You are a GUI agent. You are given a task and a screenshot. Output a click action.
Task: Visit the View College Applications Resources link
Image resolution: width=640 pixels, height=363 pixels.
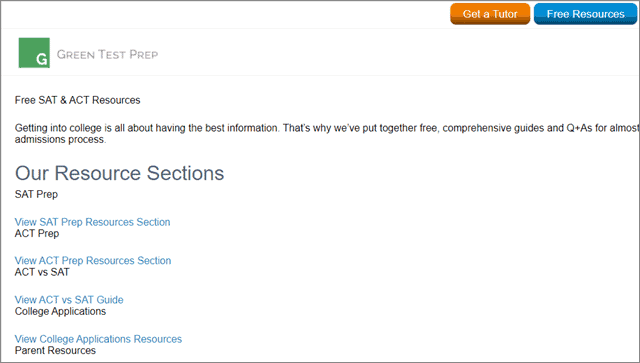(98, 339)
